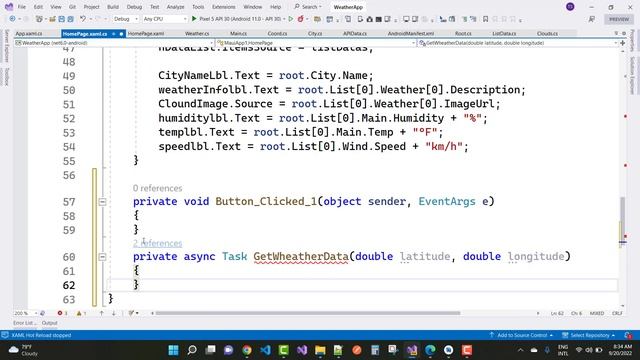Open the WeatherApp (net6.0-android) project dropdown
The height and width of the screenshot is (360, 640).
(113, 43)
